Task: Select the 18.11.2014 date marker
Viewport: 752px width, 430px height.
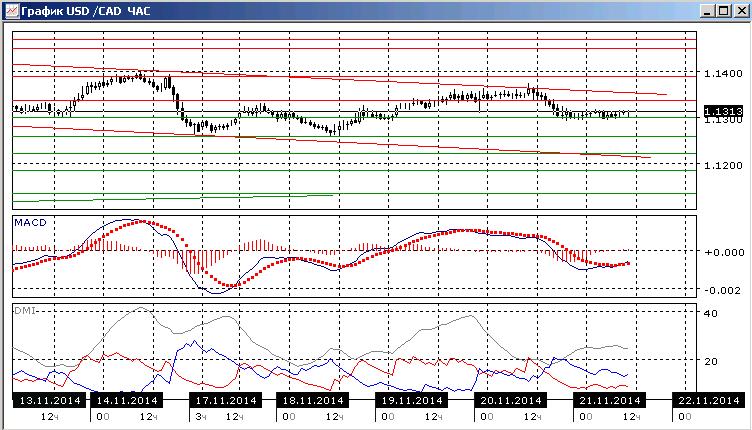Action: pyautogui.click(x=313, y=400)
